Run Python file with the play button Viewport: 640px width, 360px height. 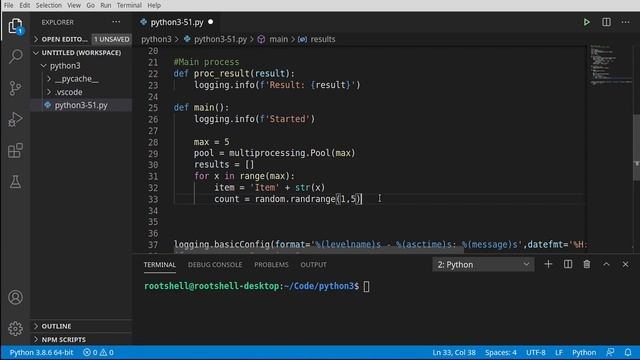point(587,22)
